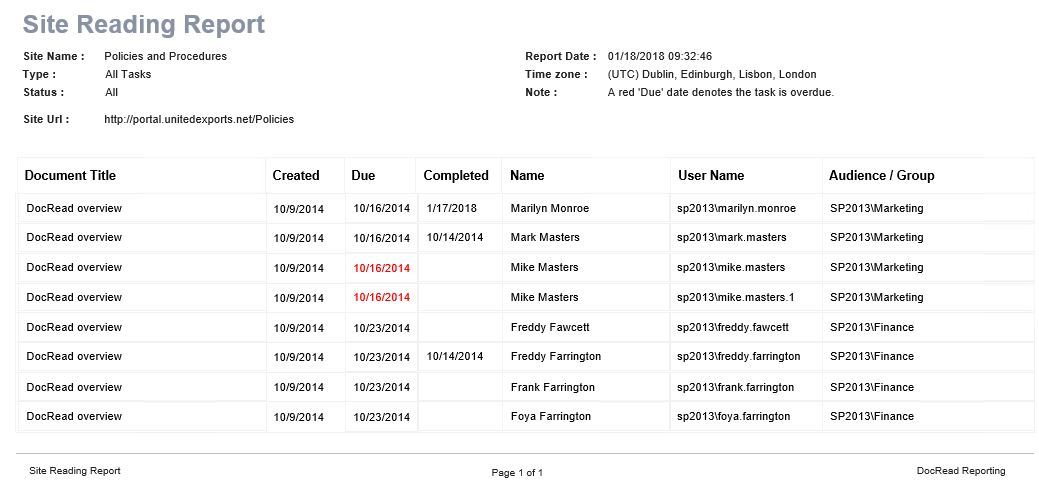
Task: Click the Audience / Group column header
Action: click(x=881, y=175)
